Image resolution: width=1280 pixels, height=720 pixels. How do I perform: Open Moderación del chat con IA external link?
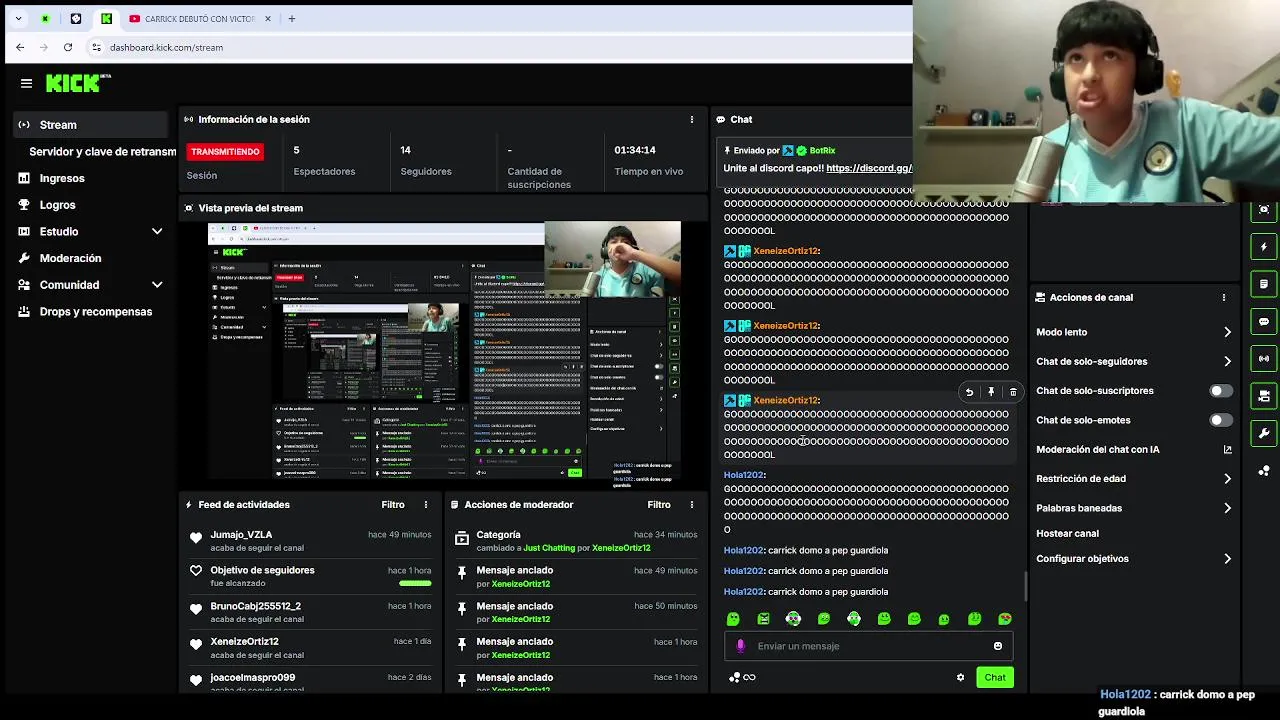[1228, 450]
